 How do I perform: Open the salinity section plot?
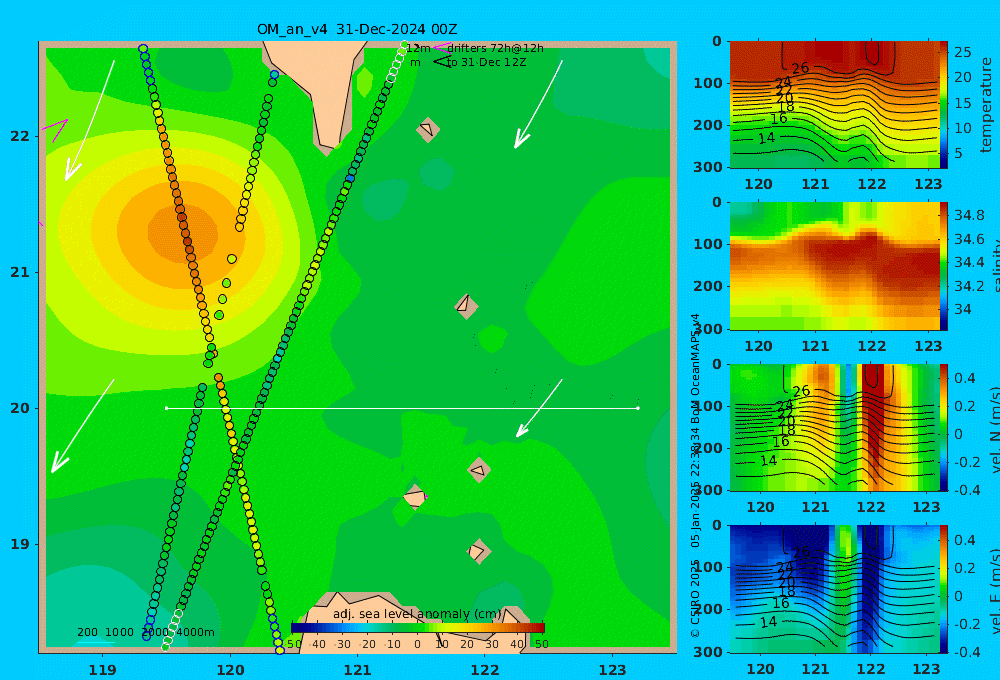coord(835,266)
